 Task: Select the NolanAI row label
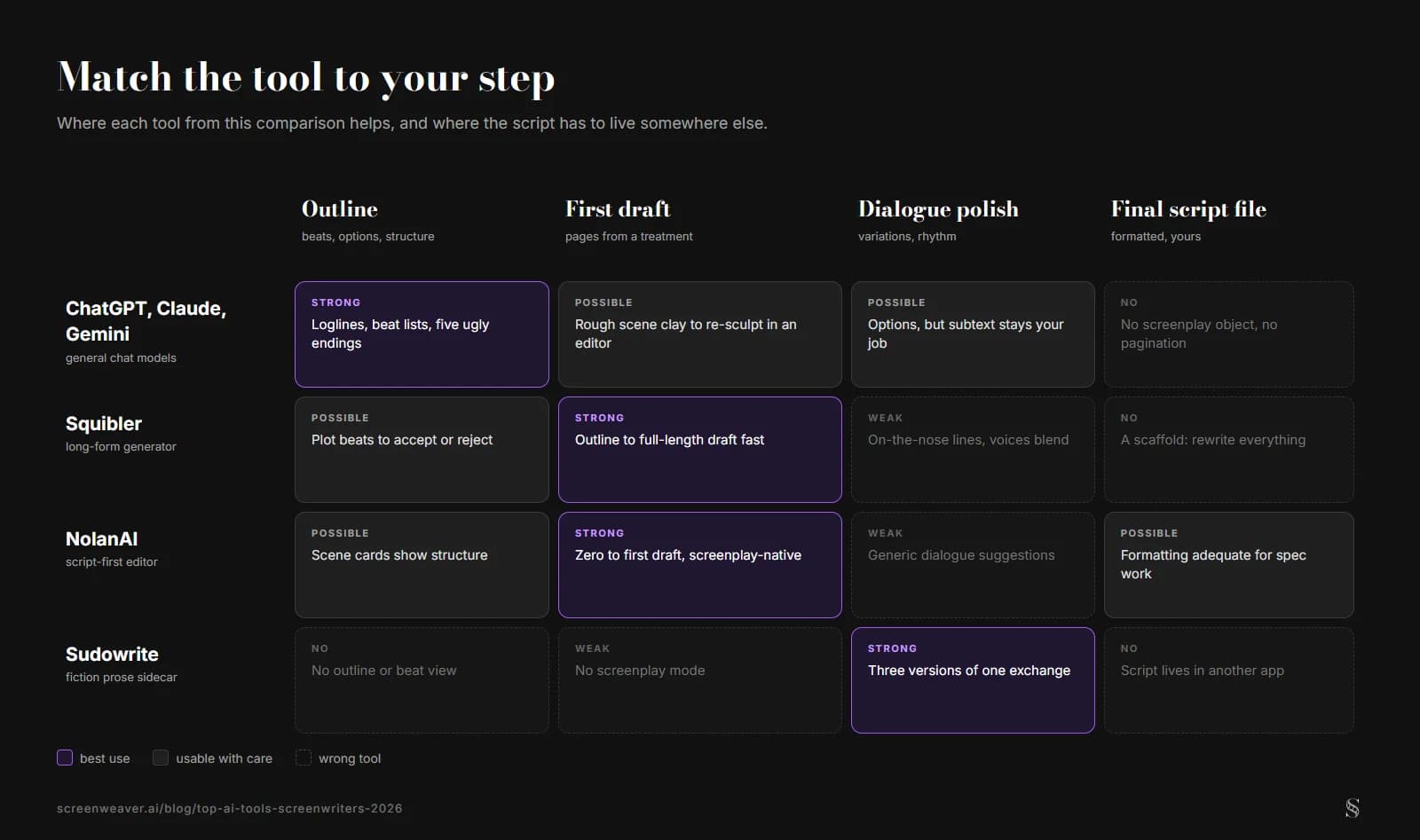pos(102,539)
